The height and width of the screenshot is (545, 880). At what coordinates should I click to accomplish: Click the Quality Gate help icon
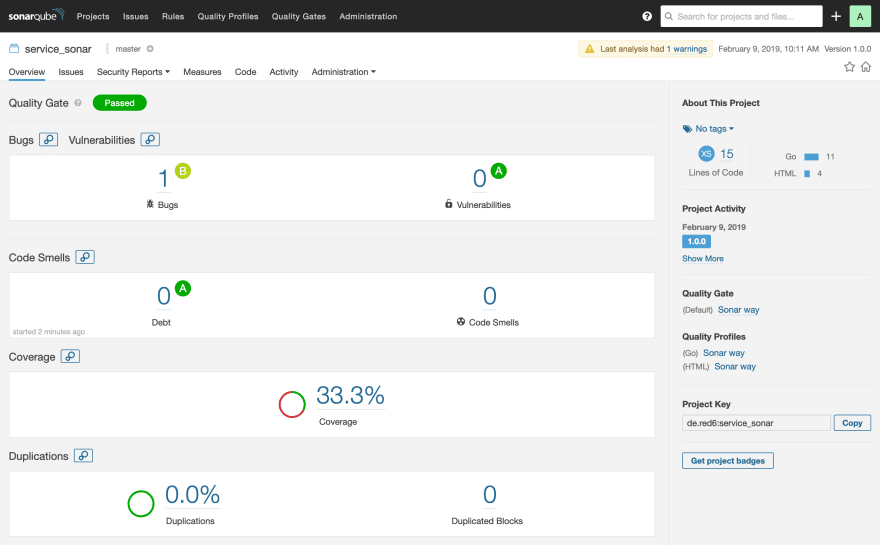[78, 103]
